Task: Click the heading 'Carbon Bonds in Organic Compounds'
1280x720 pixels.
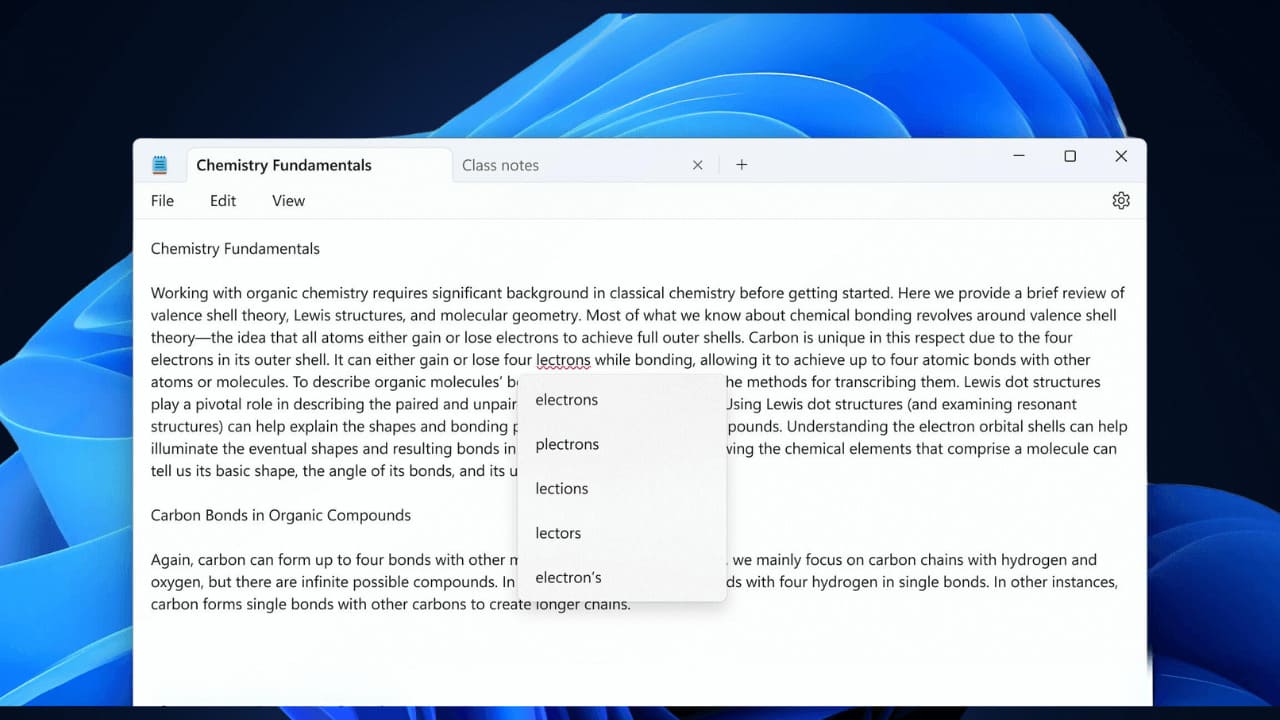Action: (x=280, y=515)
